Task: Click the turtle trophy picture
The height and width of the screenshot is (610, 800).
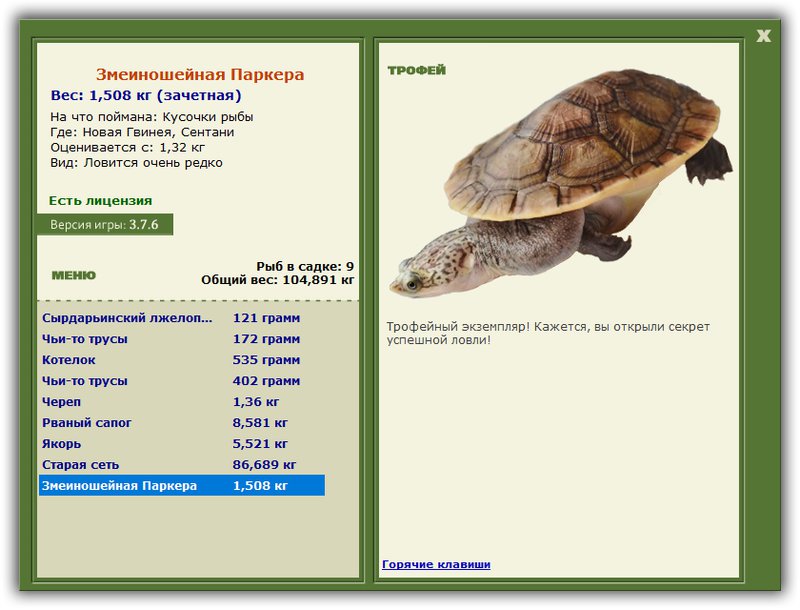Action: [x=561, y=184]
